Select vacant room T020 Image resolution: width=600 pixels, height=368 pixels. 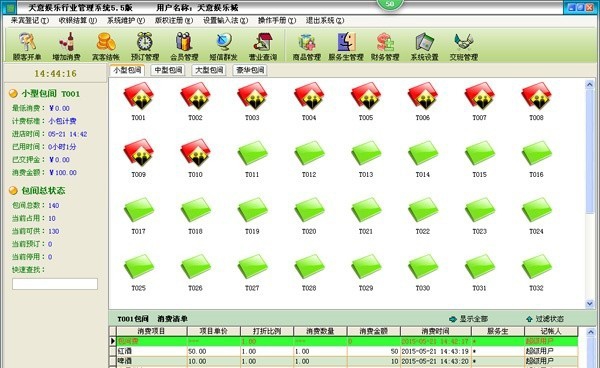coord(309,215)
